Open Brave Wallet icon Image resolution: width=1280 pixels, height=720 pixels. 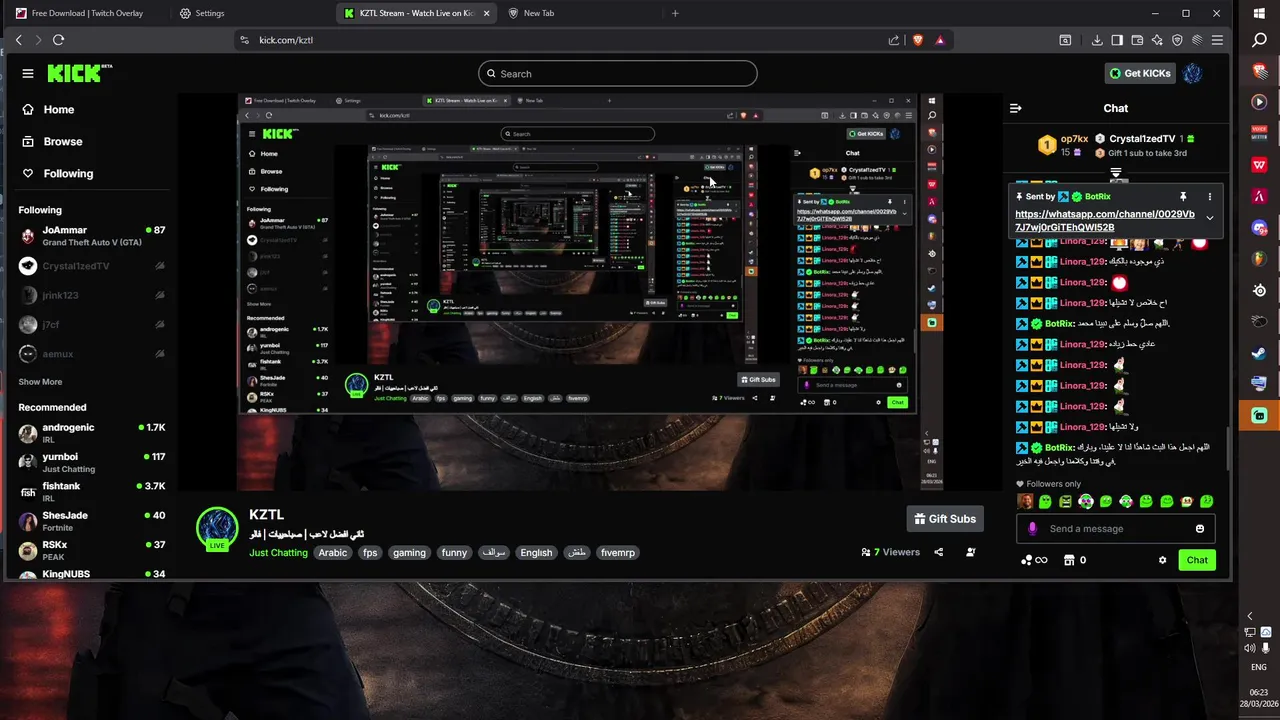click(x=1137, y=40)
